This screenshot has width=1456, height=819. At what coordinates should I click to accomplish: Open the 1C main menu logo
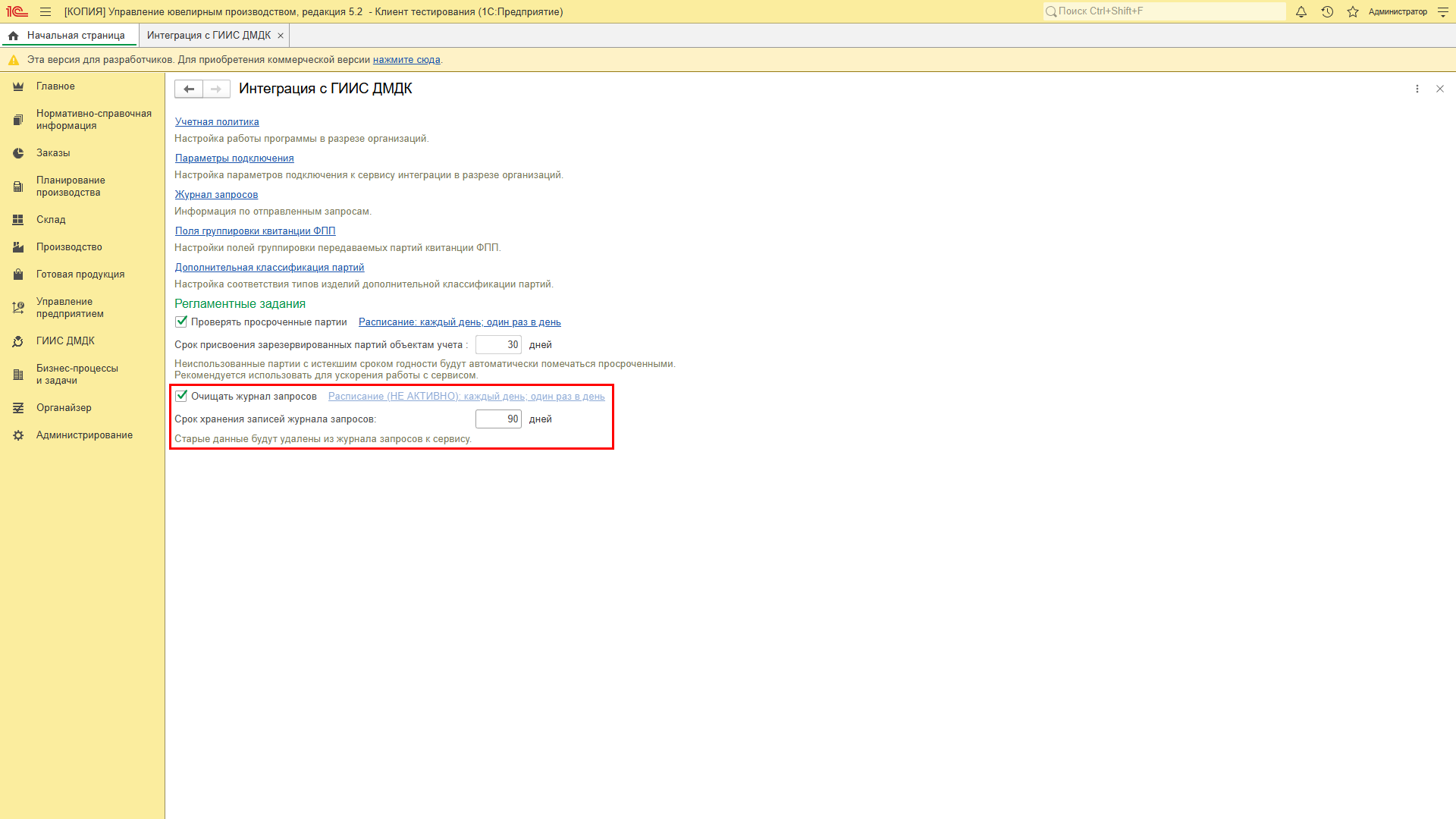click(x=17, y=11)
